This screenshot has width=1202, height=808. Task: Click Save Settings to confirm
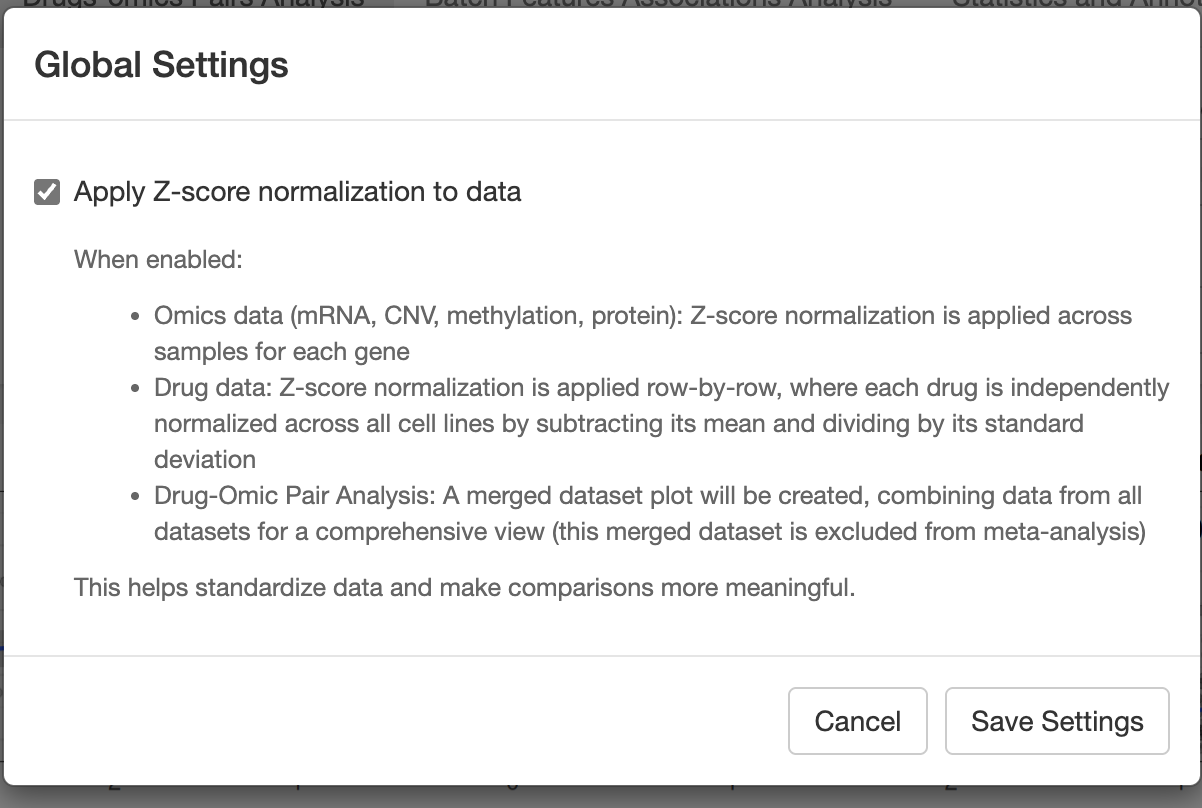[x=1057, y=721]
